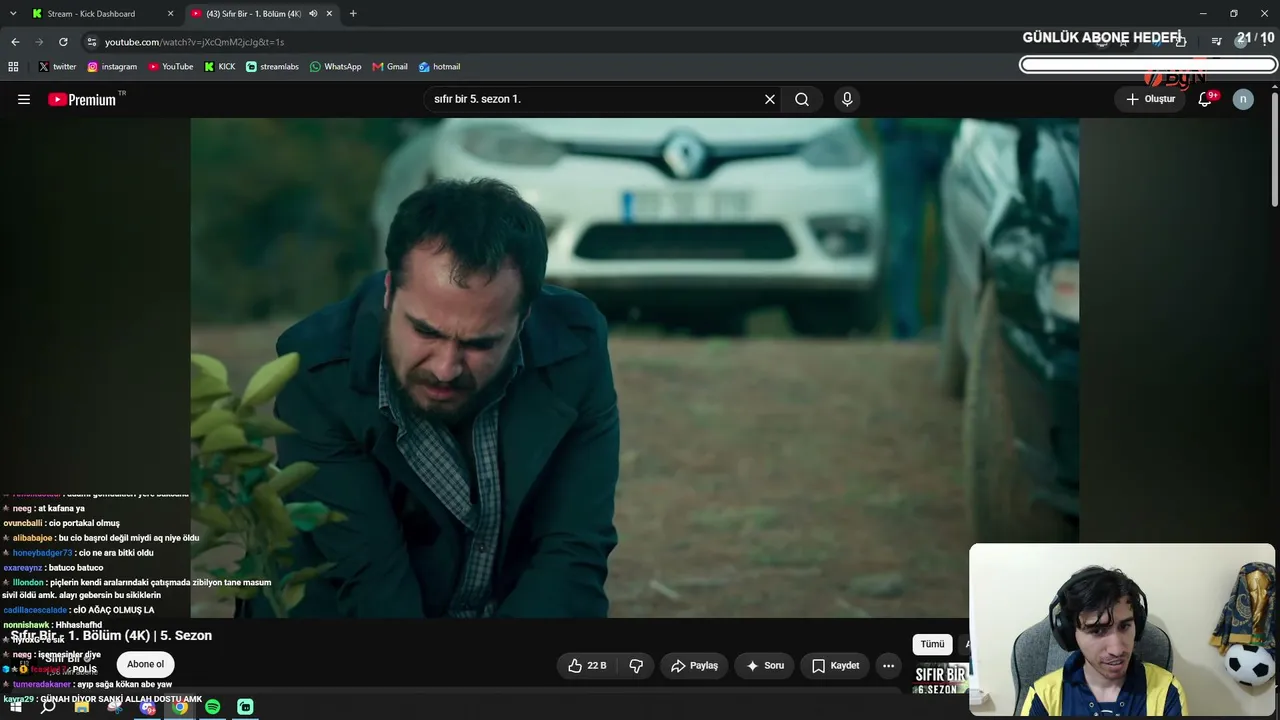Open a new browser tab
Image resolution: width=1280 pixels, height=720 pixels.
[x=353, y=14]
